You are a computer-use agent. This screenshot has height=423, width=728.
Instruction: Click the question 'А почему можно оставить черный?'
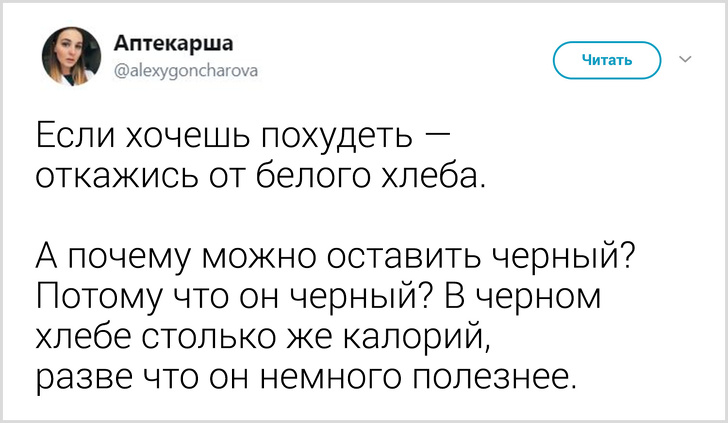pos(337,256)
